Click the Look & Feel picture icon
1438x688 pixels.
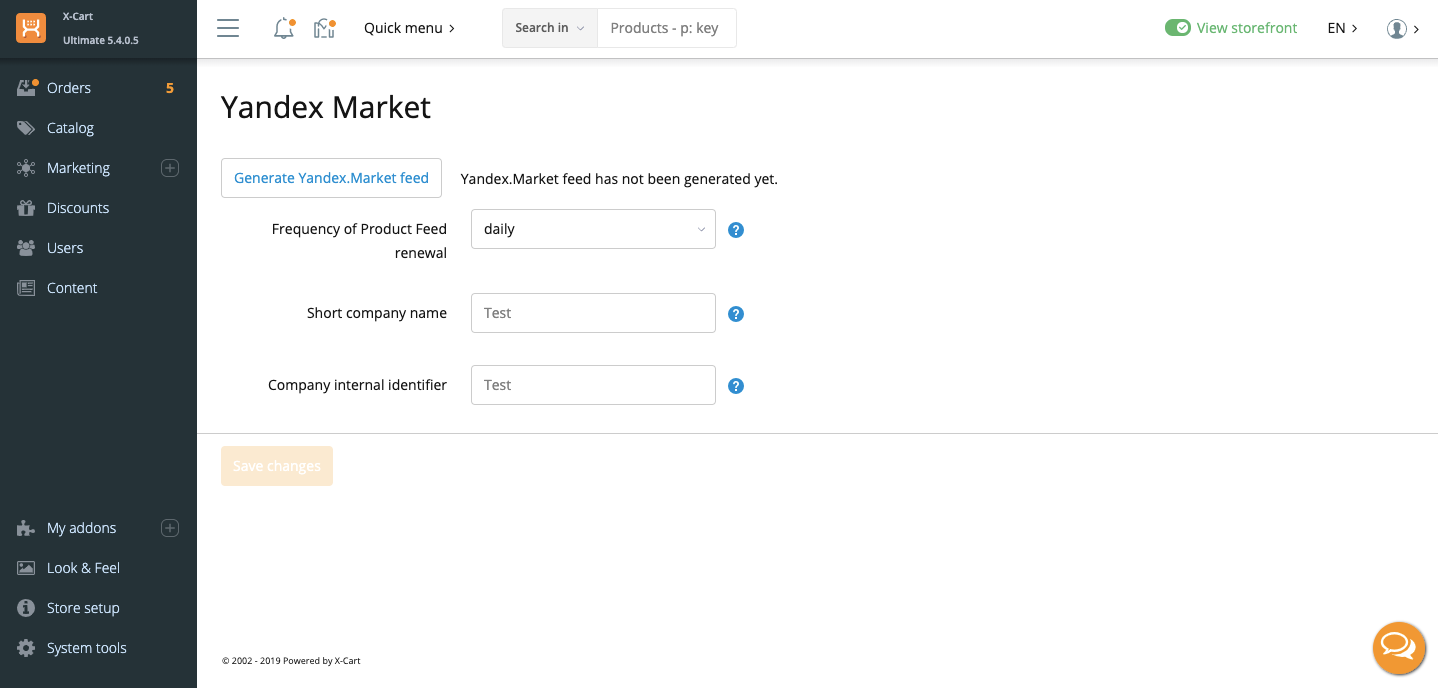[x=26, y=568]
